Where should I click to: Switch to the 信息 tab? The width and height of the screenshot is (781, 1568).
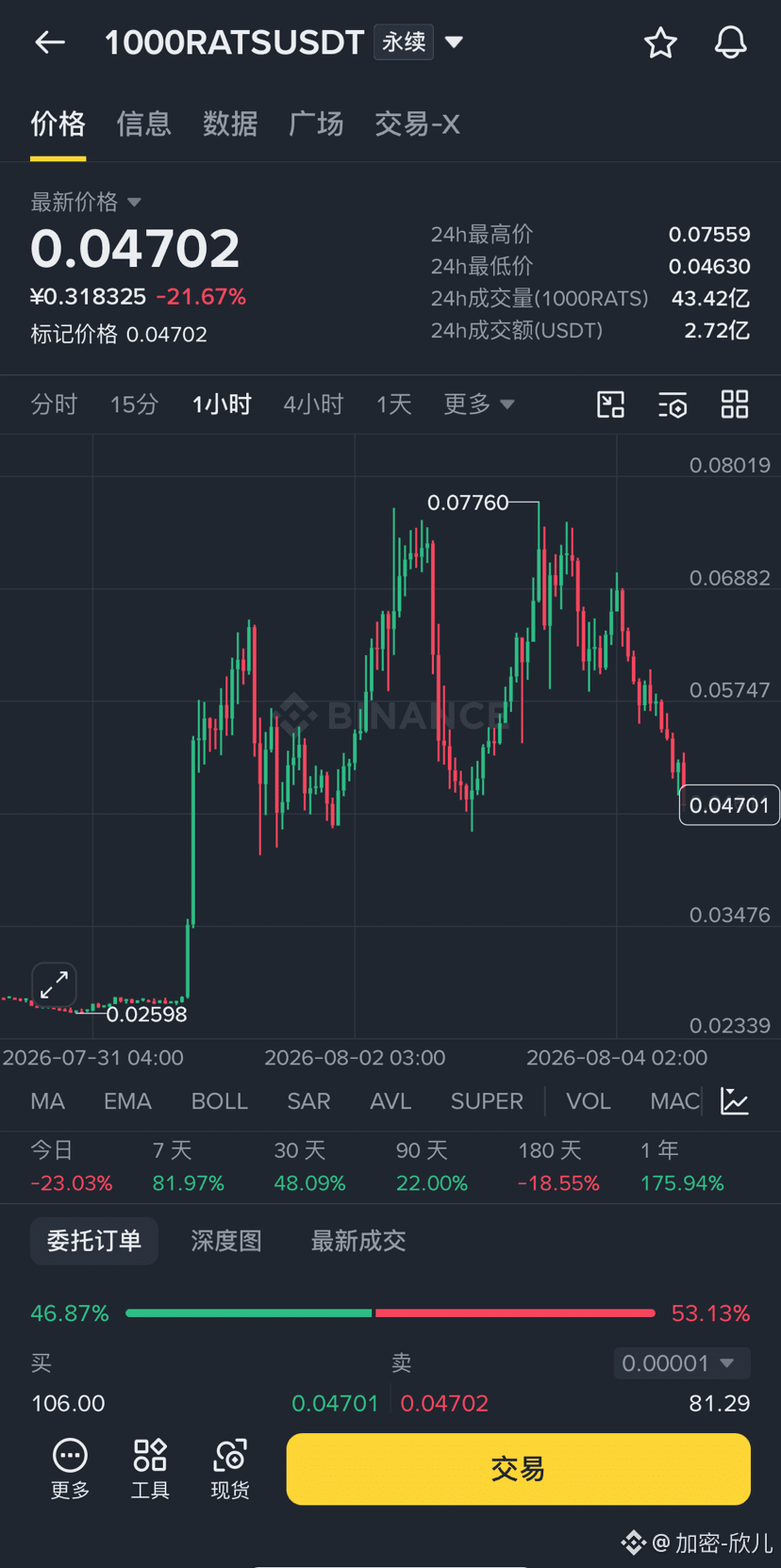tap(143, 124)
